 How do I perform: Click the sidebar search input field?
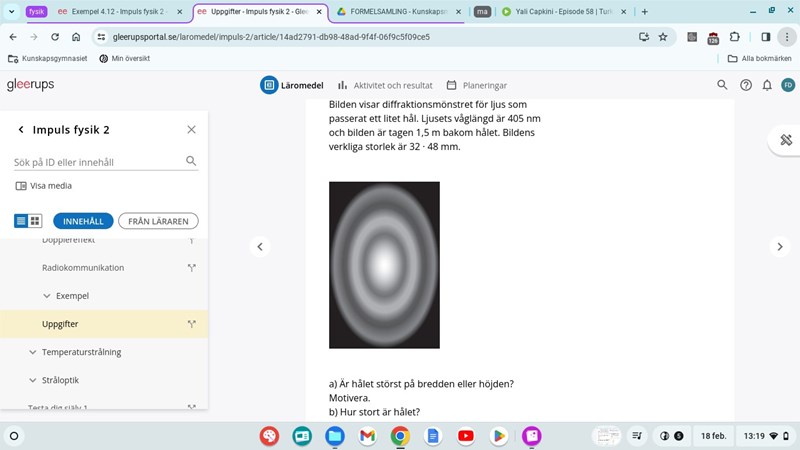coord(98,162)
